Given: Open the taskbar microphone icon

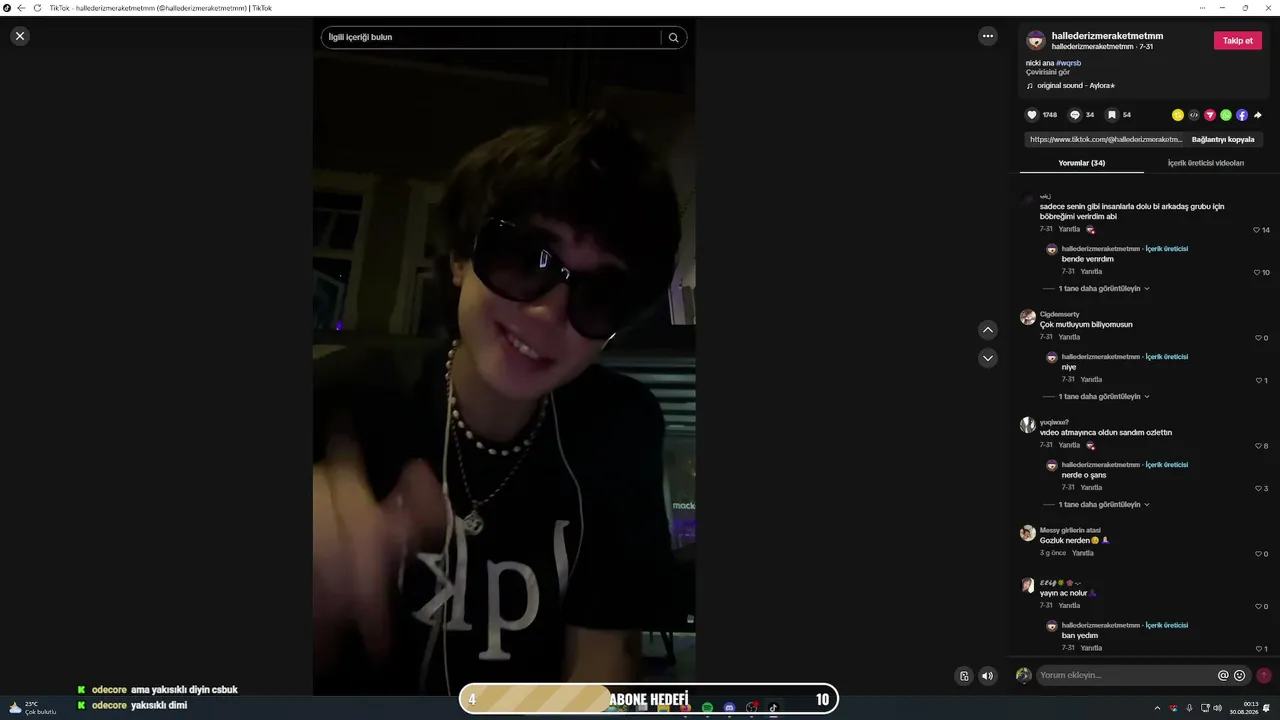Looking at the screenshot, I should coord(1188,708).
